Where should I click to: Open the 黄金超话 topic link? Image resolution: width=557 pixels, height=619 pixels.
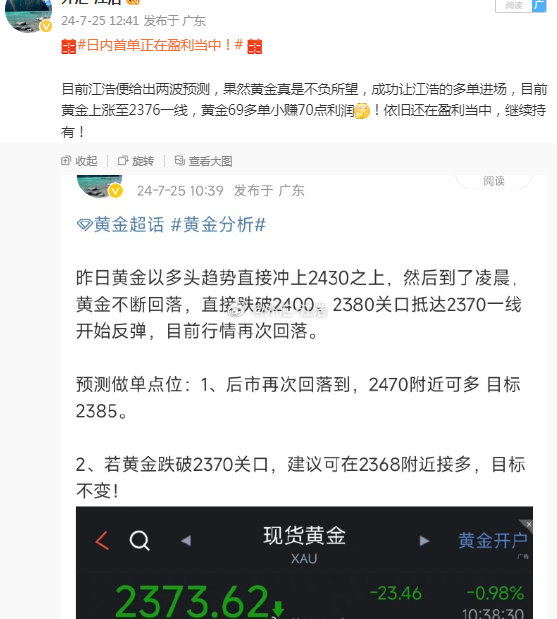[120, 225]
